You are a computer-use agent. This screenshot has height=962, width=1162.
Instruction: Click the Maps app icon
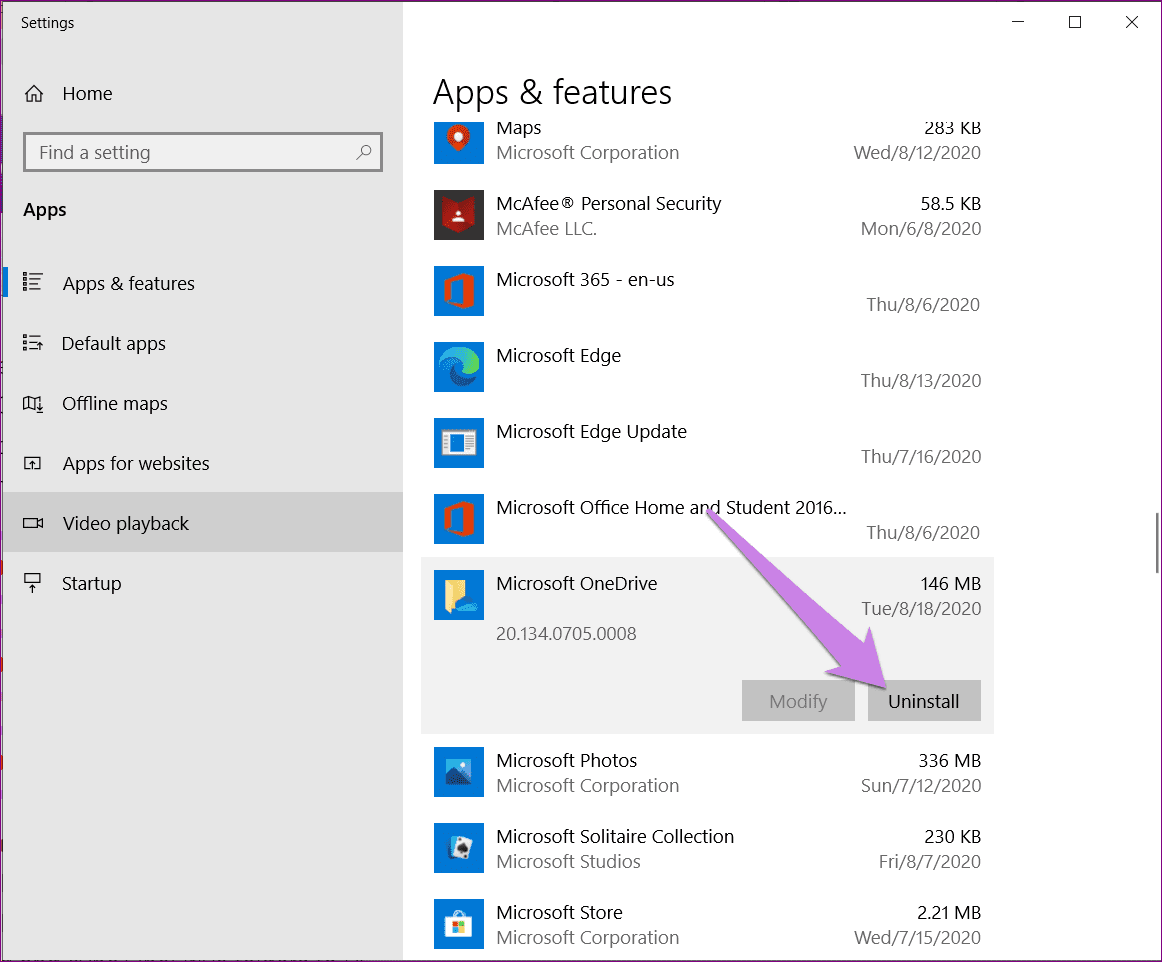pos(459,141)
